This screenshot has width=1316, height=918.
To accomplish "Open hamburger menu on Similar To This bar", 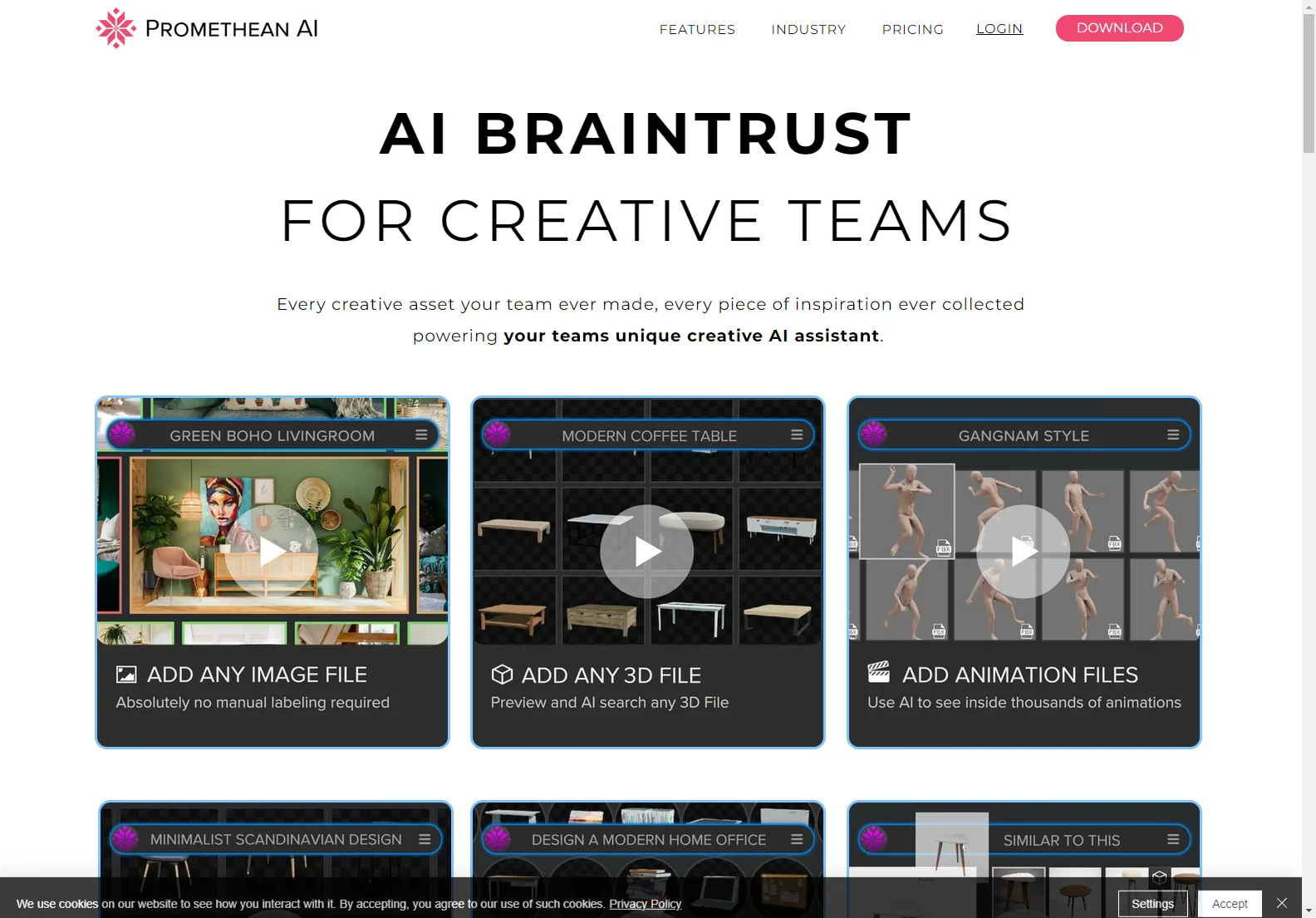I will (1173, 839).
